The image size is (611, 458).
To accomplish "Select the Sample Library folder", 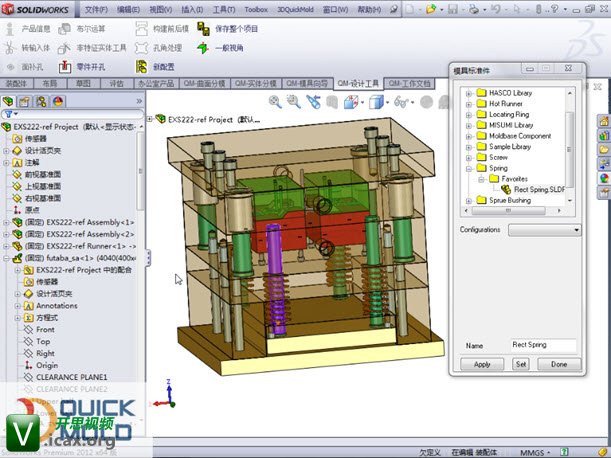I will [510, 147].
